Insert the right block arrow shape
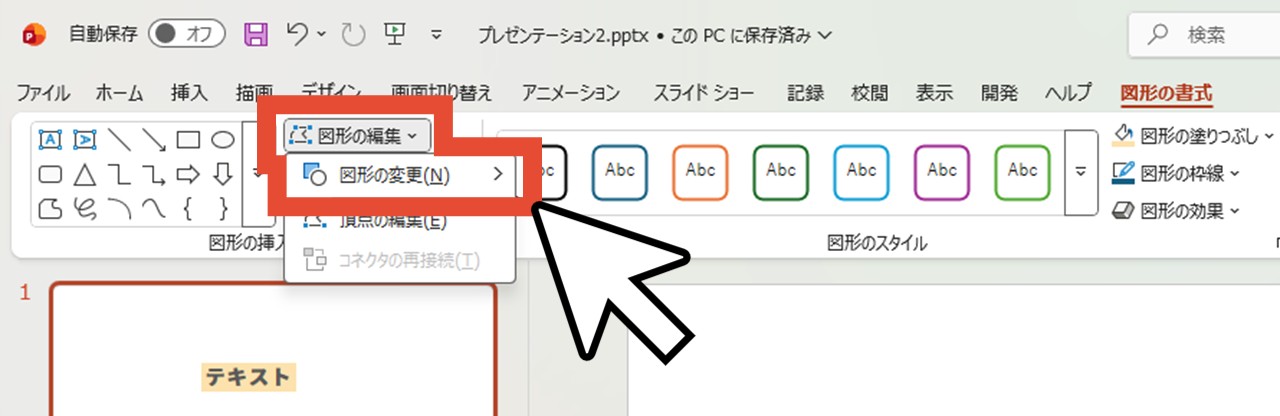The width and height of the screenshot is (1280, 416). (x=189, y=175)
